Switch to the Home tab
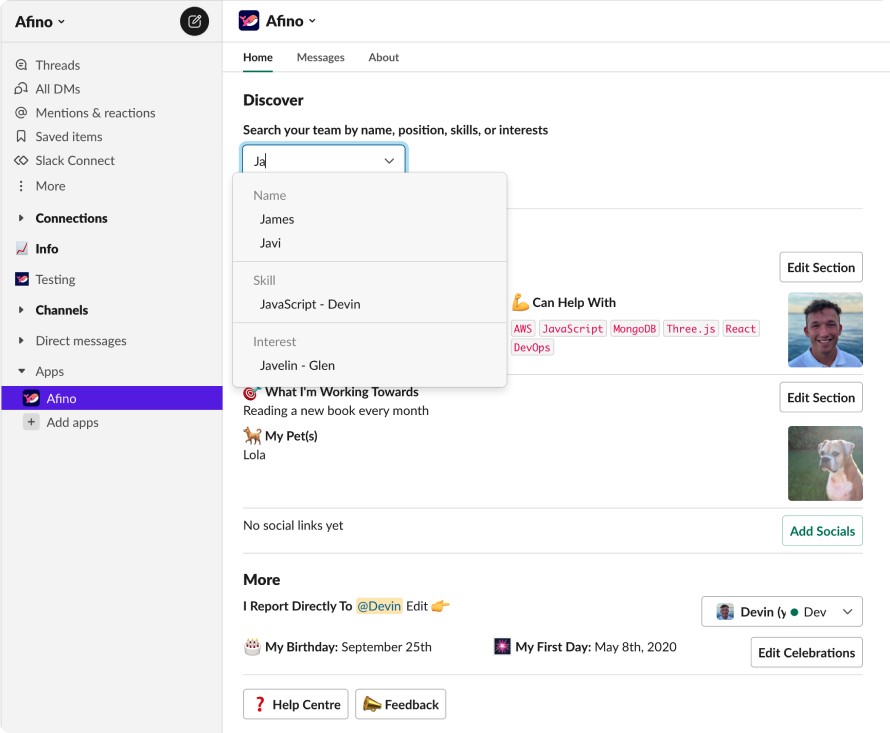 click(x=258, y=57)
